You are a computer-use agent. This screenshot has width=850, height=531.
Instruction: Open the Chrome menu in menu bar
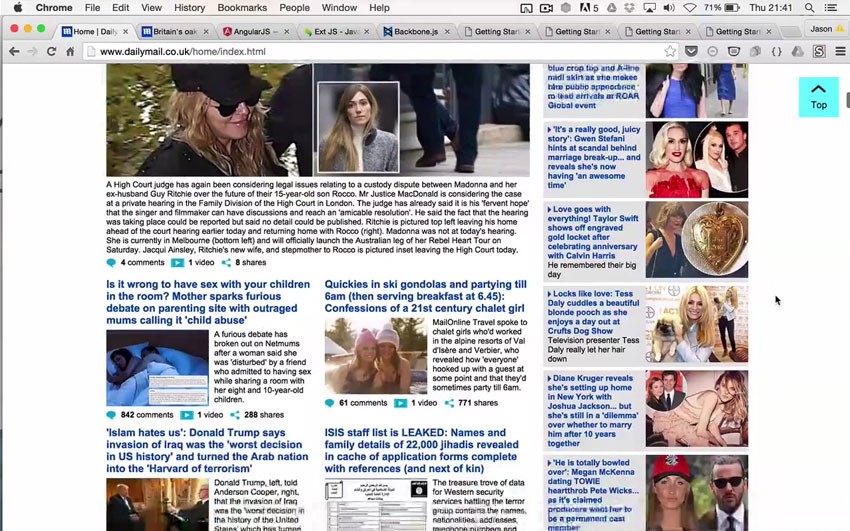(x=54, y=8)
